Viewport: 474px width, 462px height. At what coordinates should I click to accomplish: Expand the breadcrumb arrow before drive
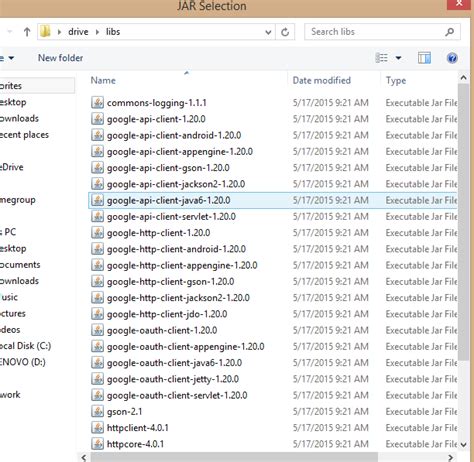(59, 32)
